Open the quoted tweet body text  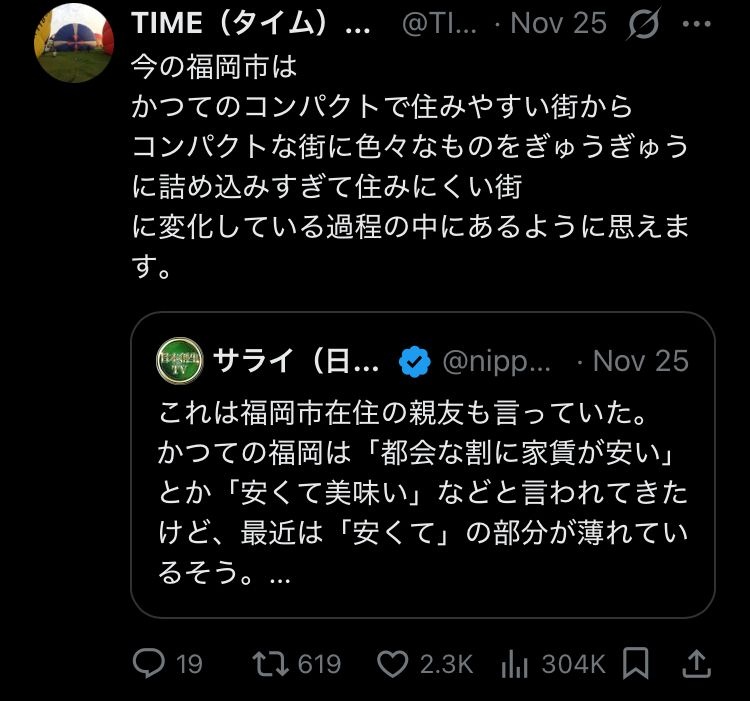[420, 490]
